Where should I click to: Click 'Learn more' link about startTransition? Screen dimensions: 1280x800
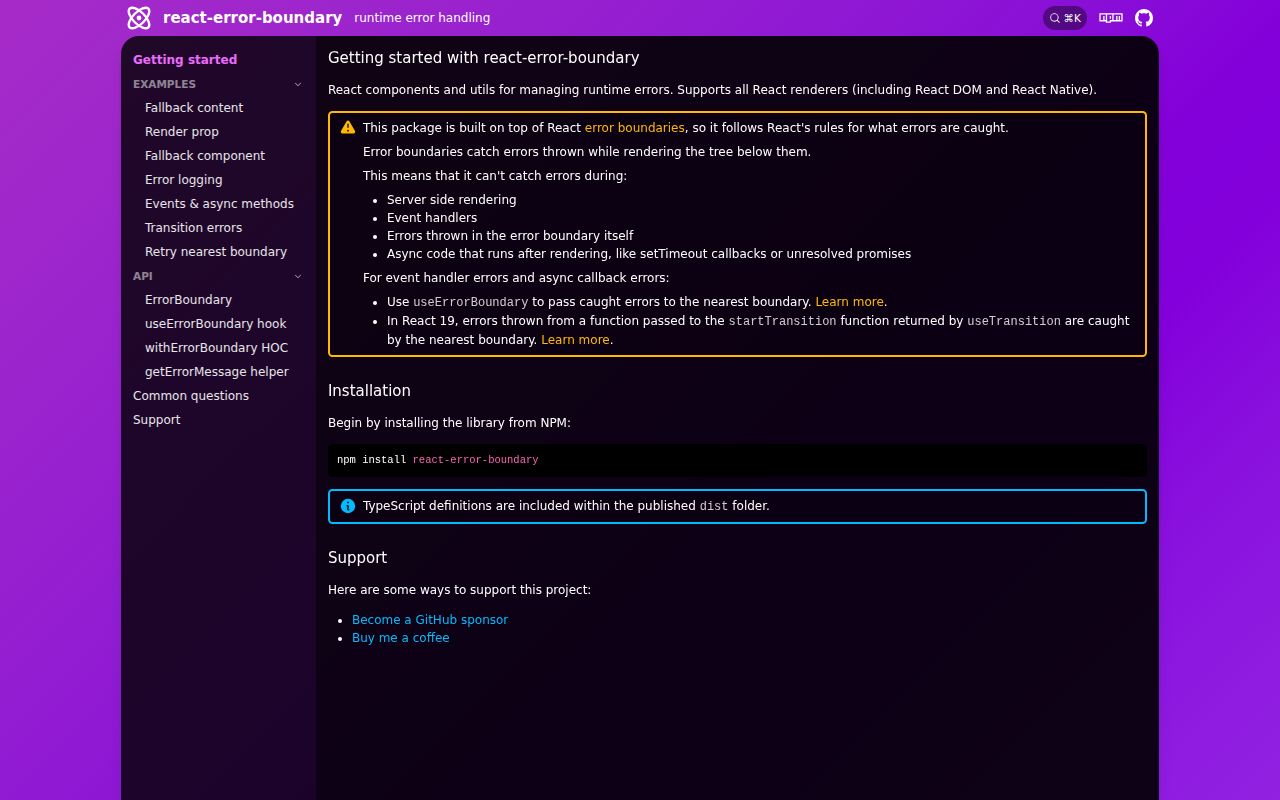click(x=575, y=340)
